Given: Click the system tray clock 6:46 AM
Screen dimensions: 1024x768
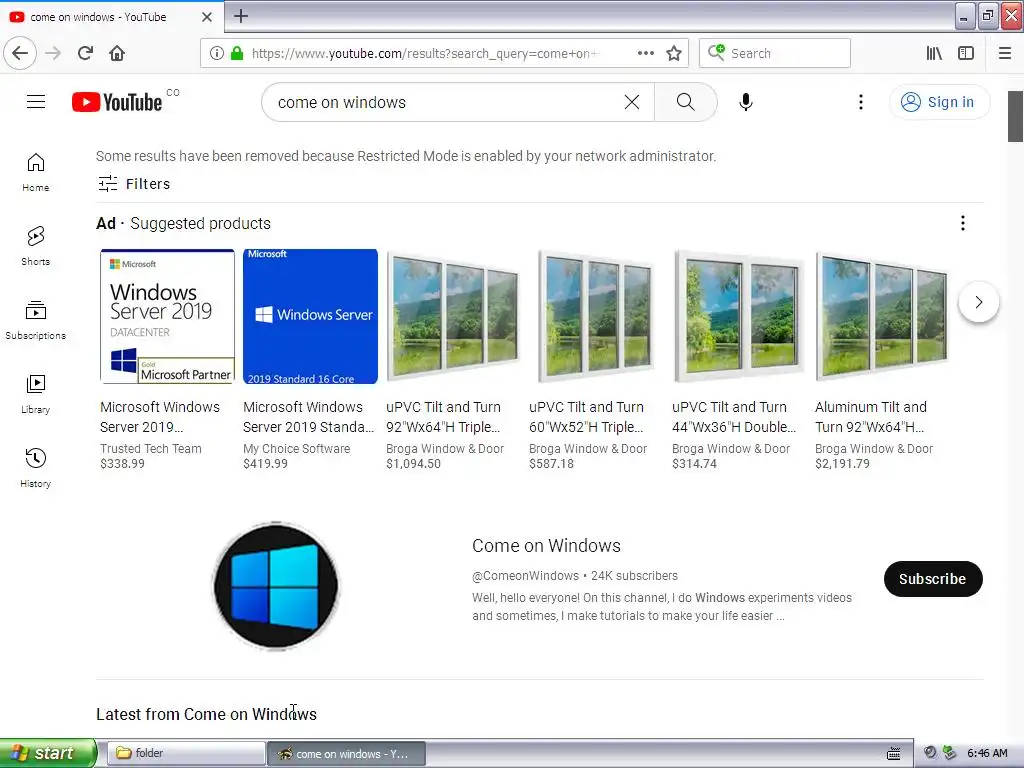Looking at the screenshot, I should click(987, 753).
